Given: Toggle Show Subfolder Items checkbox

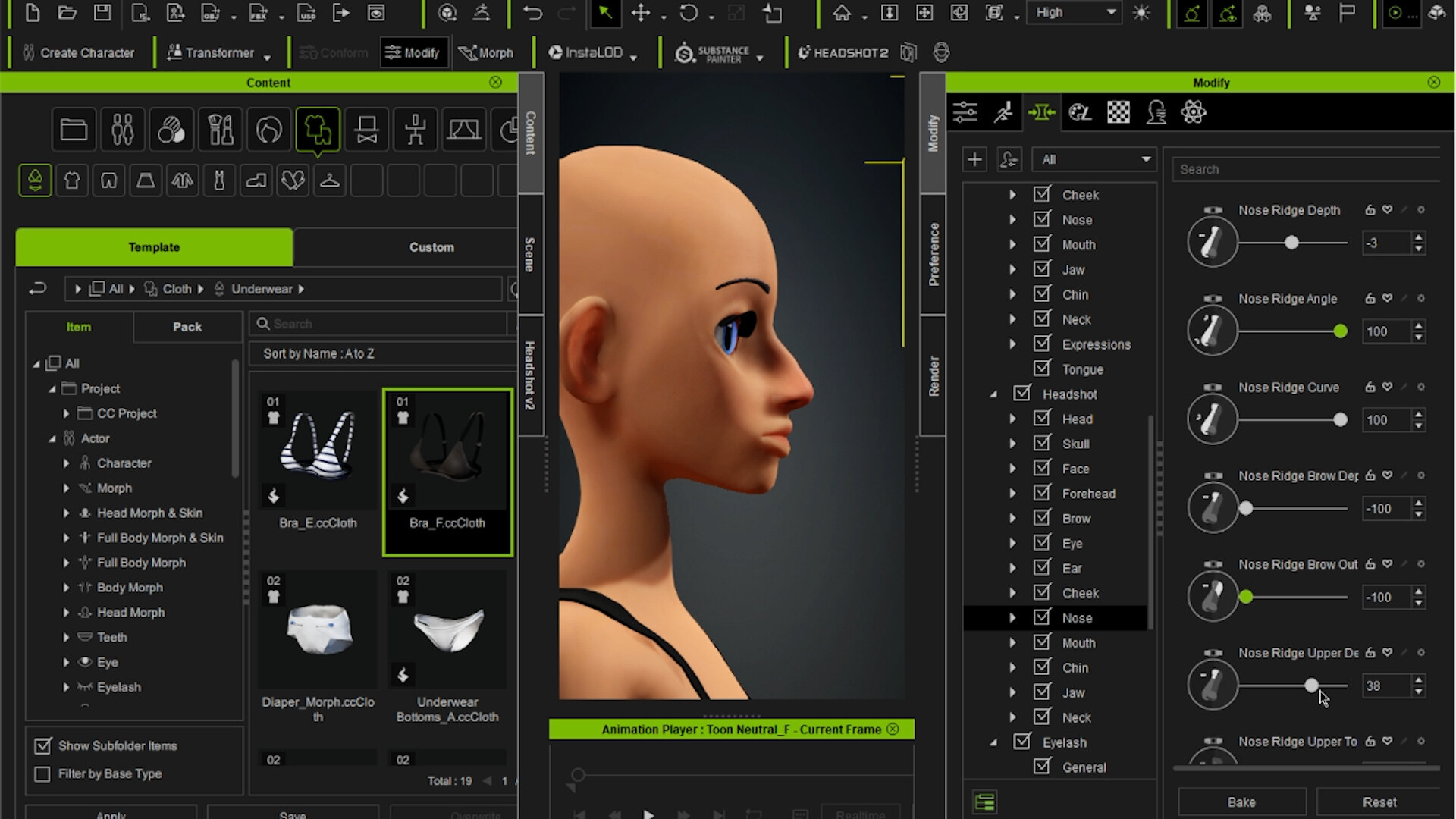Looking at the screenshot, I should [x=42, y=746].
